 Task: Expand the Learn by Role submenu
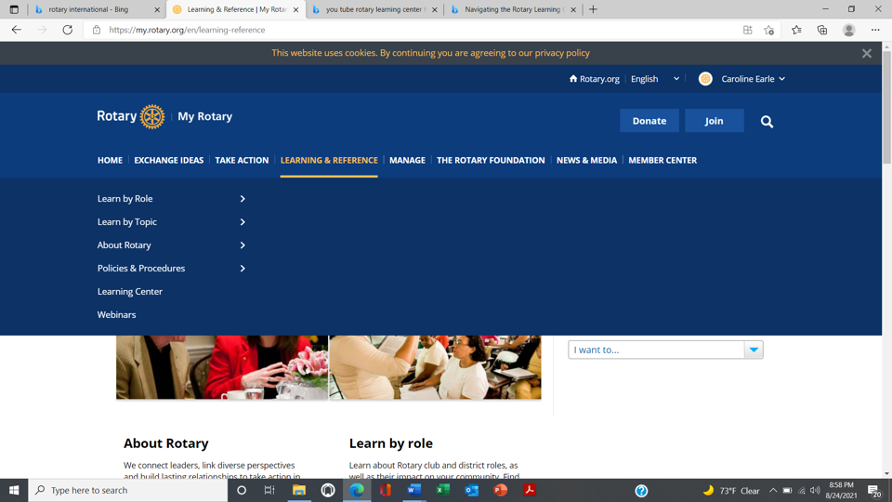pos(242,199)
